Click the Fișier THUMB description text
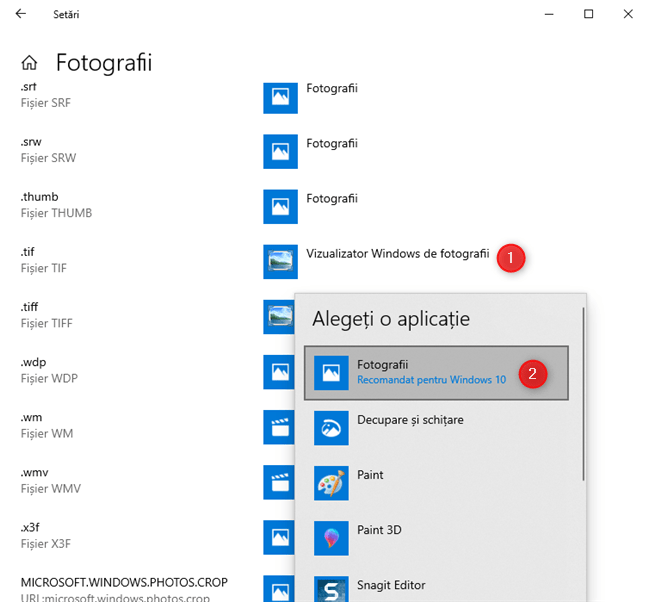648x602 pixels. (56, 213)
